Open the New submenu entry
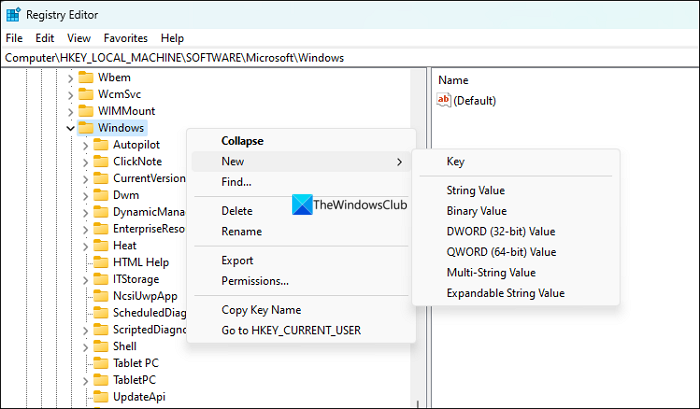 pyautogui.click(x=301, y=162)
